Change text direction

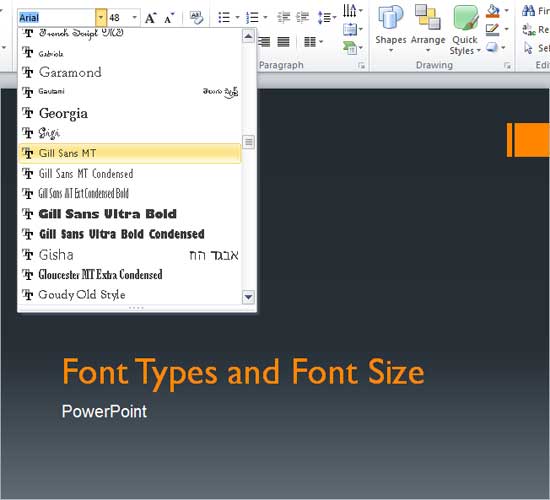pos(353,10)
